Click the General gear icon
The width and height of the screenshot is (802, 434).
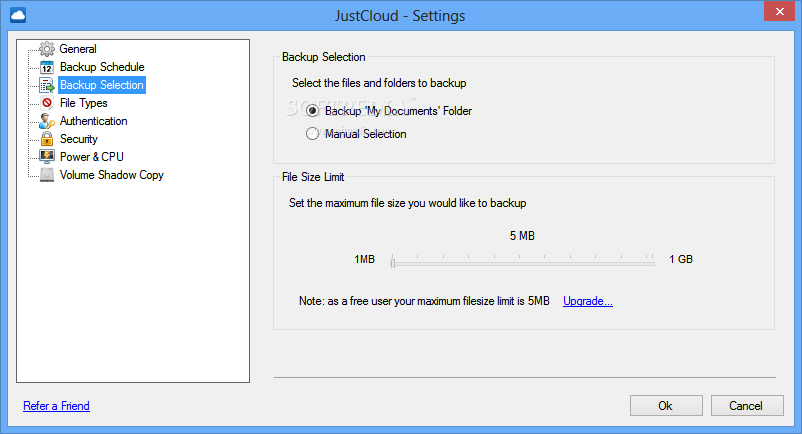pos(47,49)
